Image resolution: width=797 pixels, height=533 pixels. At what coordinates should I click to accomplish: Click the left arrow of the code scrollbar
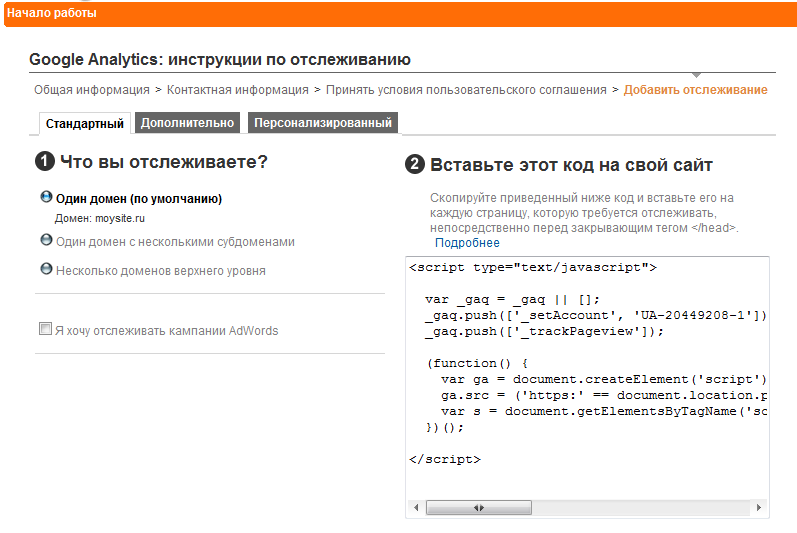pyautogui.click(x=416, y=508)
